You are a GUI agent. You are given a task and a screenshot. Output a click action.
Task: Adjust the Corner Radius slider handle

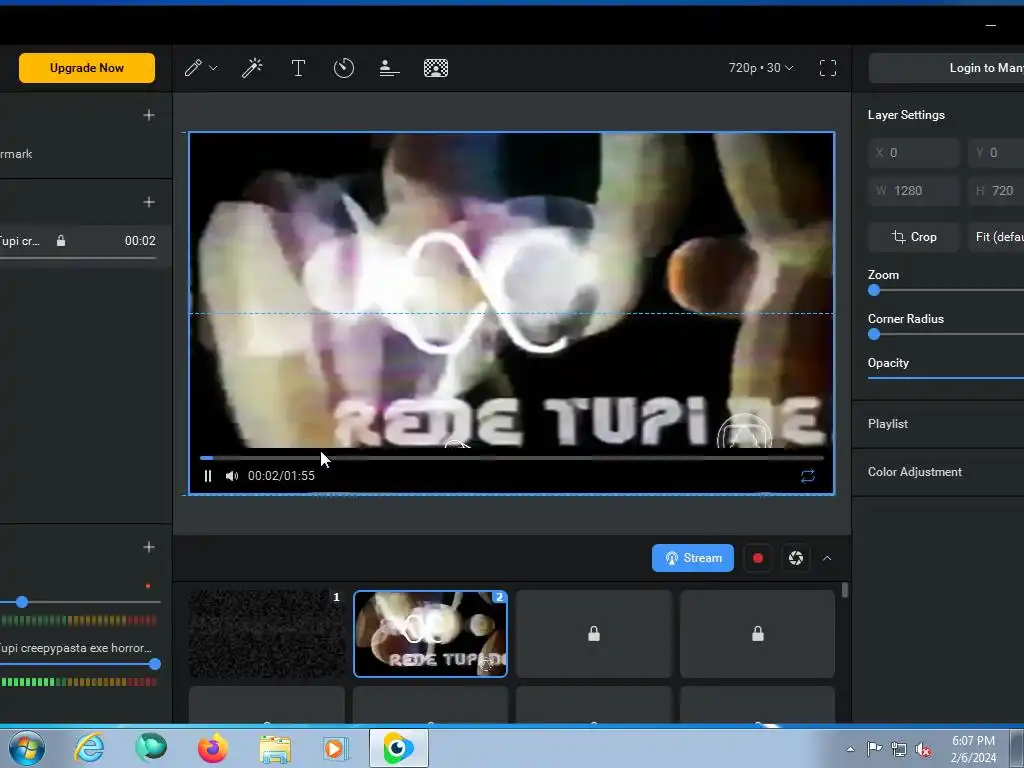tap(874, 334)
